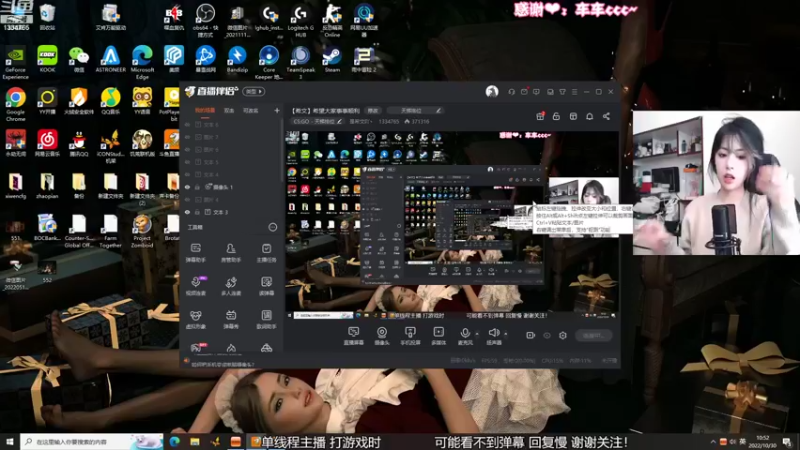800x450 pixels.
Task: Select the second scene tab
Action: [229, 110]
